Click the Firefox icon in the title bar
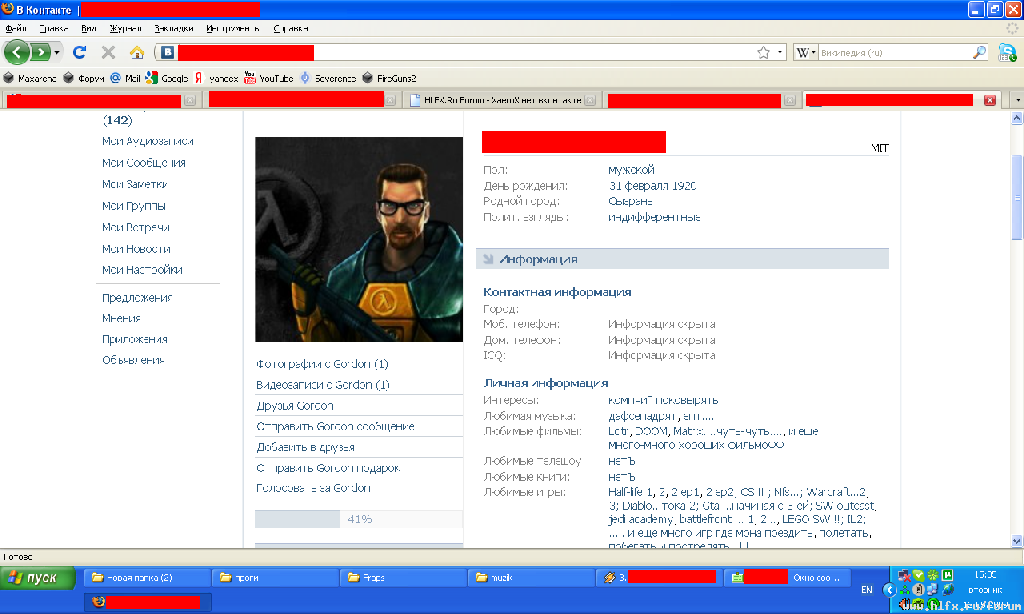This screenshot has width=1024, height=614. pyautogui.click(x=8, y=9)
